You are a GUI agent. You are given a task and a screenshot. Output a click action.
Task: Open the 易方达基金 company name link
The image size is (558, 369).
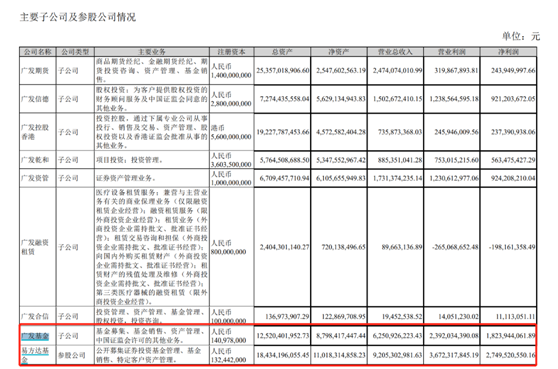tap(35, 355)
